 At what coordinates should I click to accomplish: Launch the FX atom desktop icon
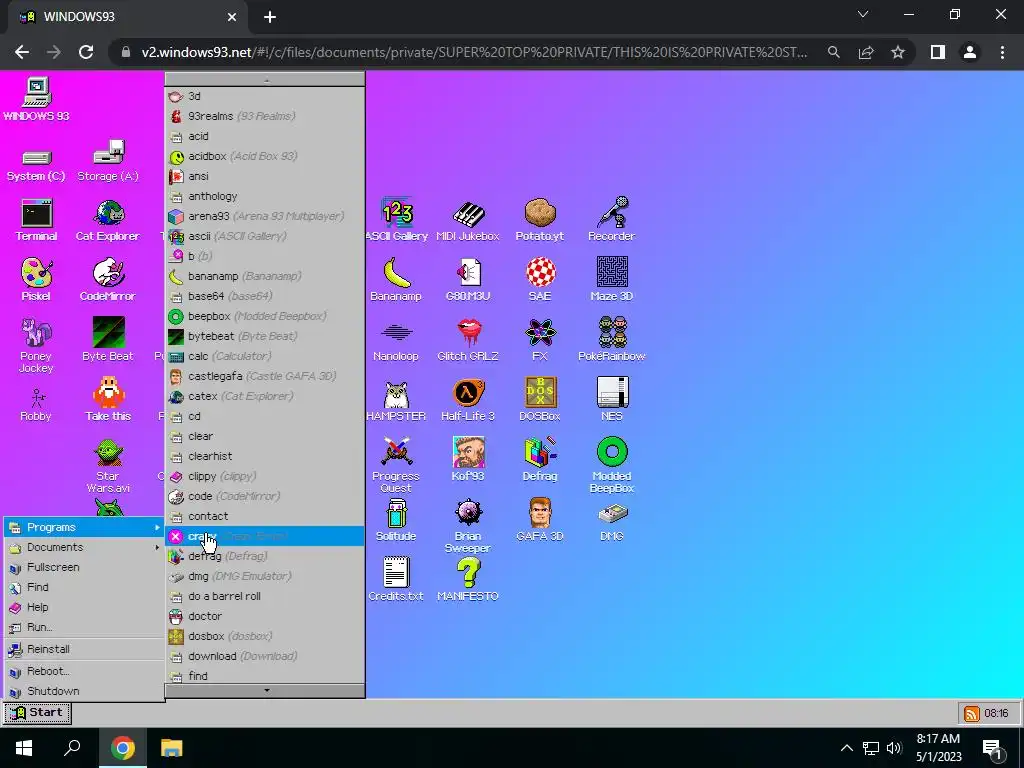coord(540,340)
